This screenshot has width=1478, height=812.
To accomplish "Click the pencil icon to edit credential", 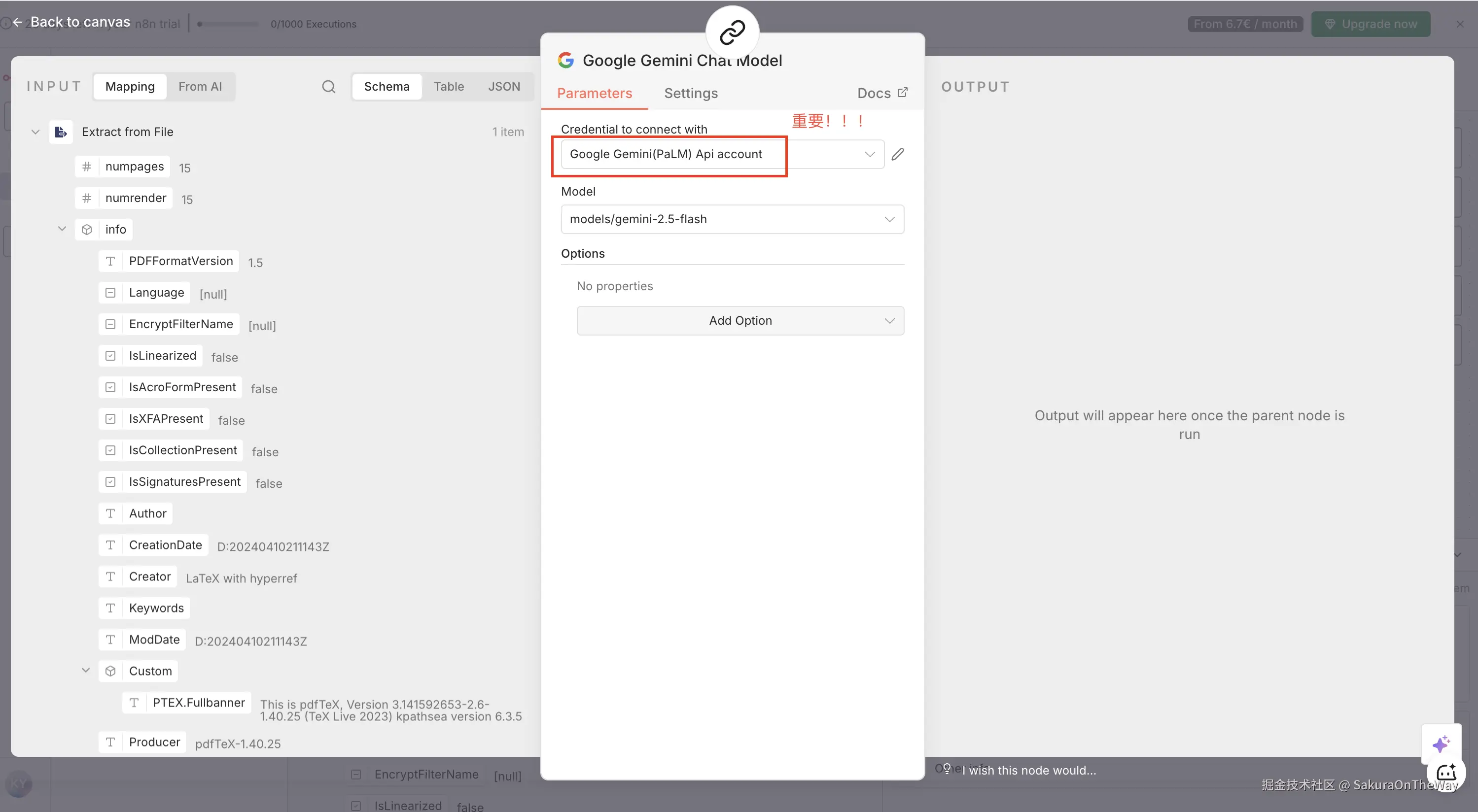I will tap(897, 154).
